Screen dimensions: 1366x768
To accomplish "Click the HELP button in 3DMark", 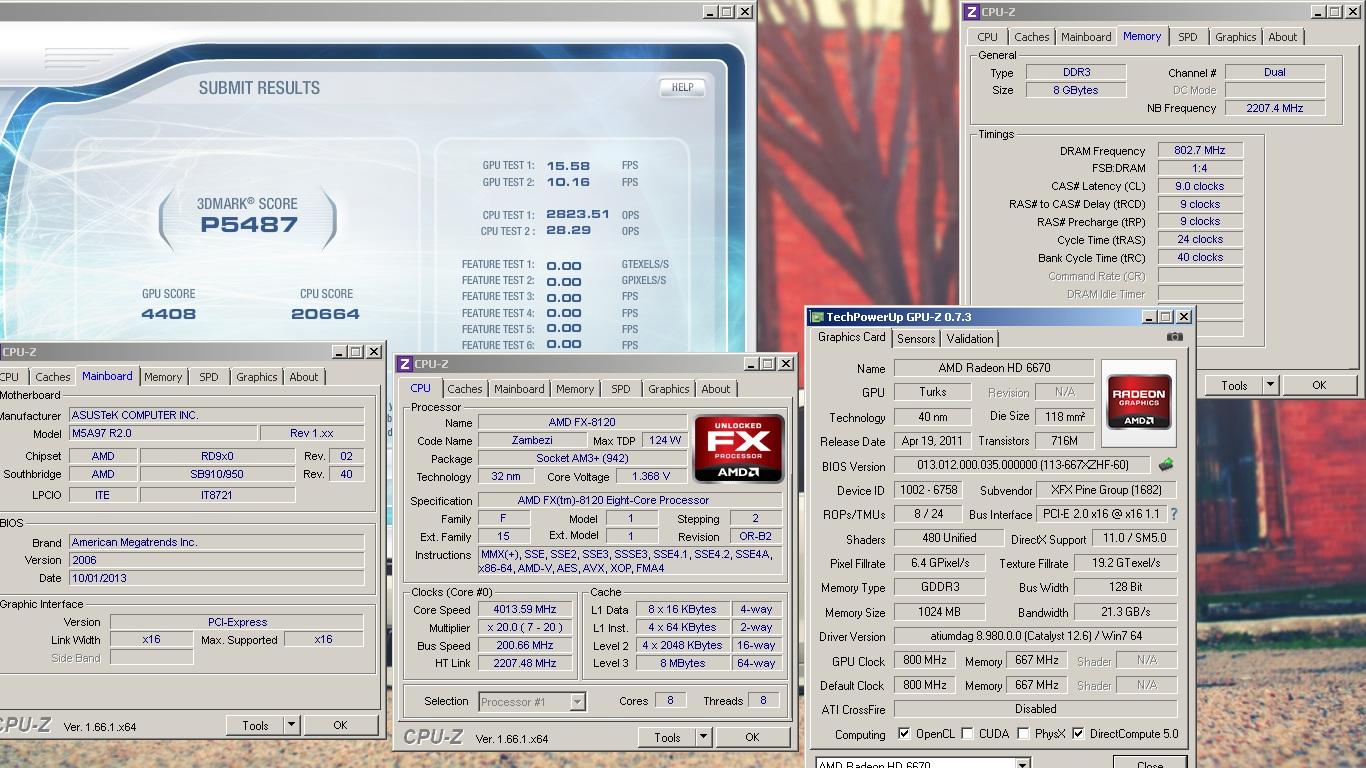I will [682, 88].
